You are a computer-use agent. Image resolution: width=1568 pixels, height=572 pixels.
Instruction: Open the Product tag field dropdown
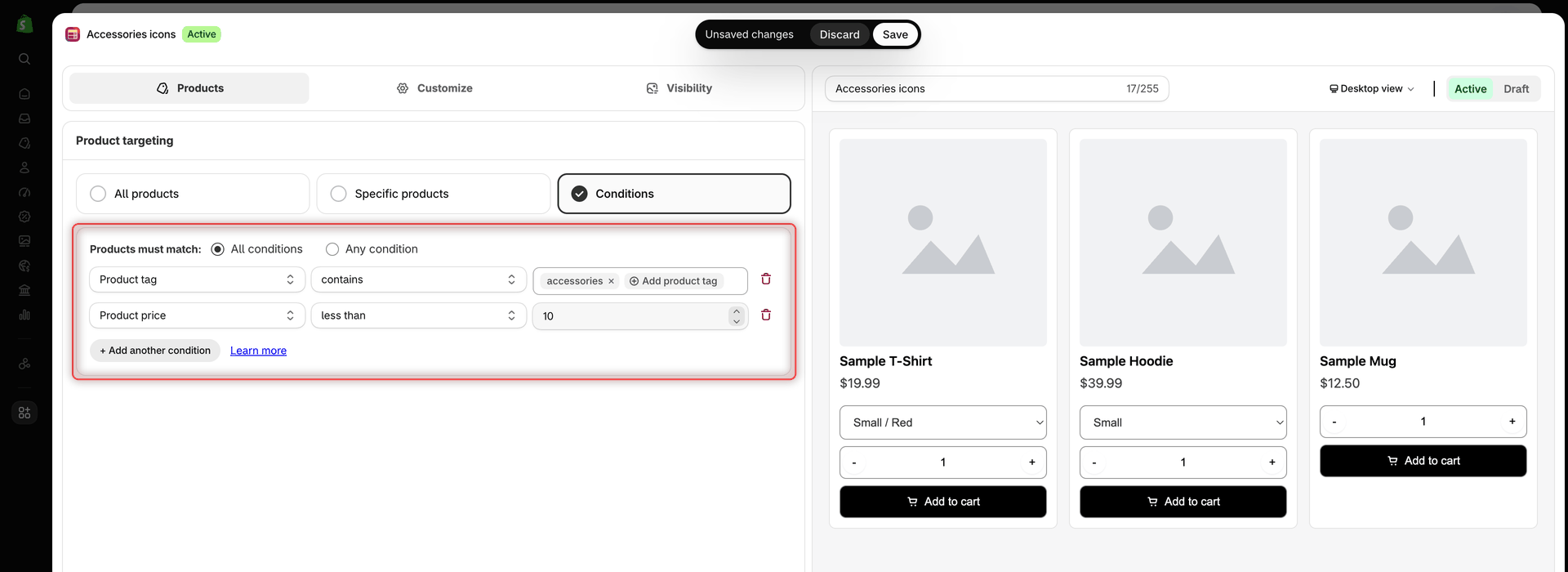[197, 279]
